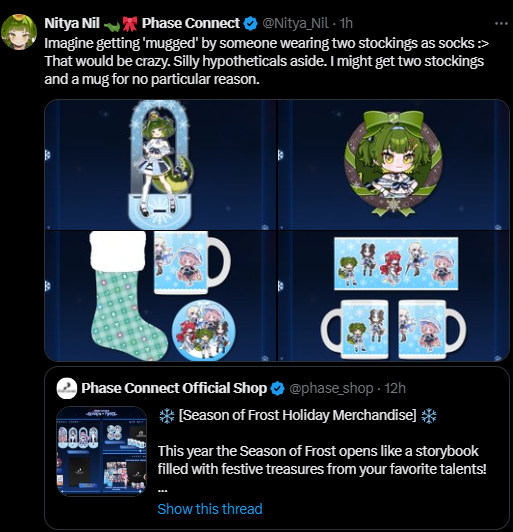Click the blue verified badge beside Phase Connect
Image resolution: width=513 pixels, height=532 pixels.
251,23
